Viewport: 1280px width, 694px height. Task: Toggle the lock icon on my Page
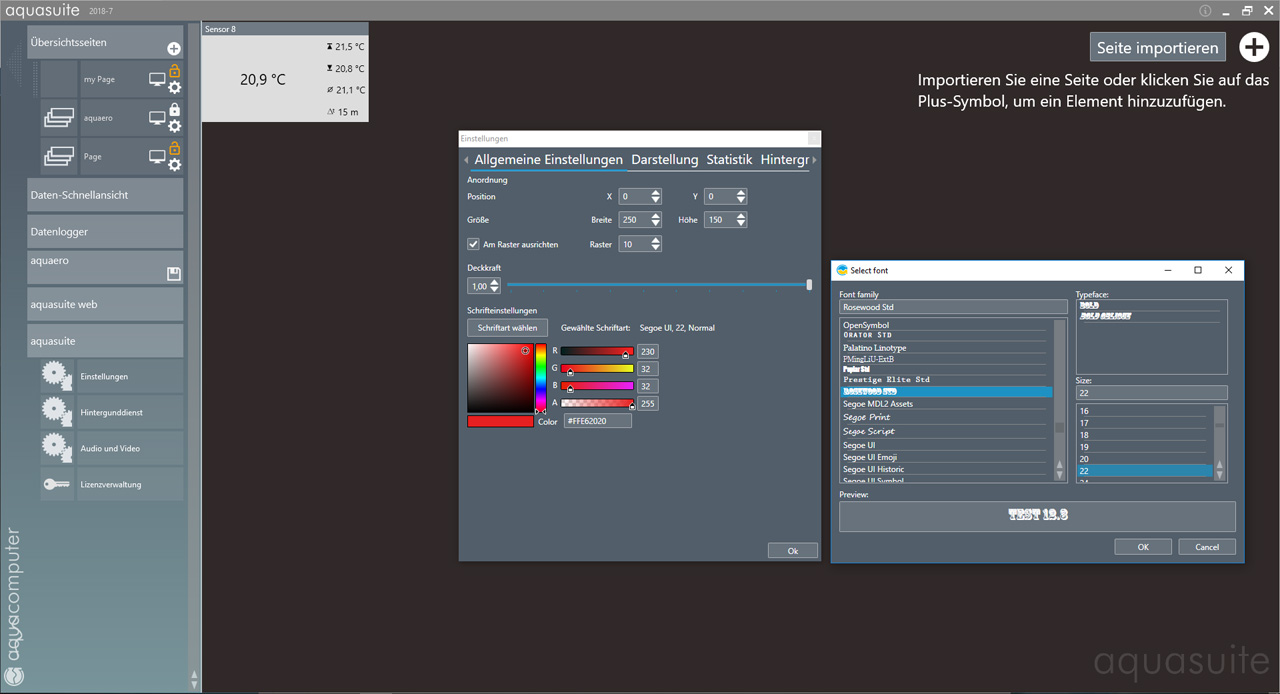174,71
